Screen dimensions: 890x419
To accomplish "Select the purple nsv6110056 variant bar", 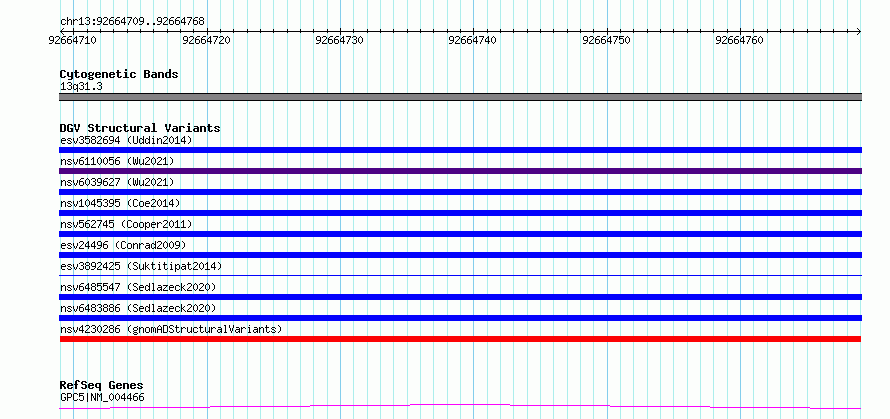I will [460, 171].
